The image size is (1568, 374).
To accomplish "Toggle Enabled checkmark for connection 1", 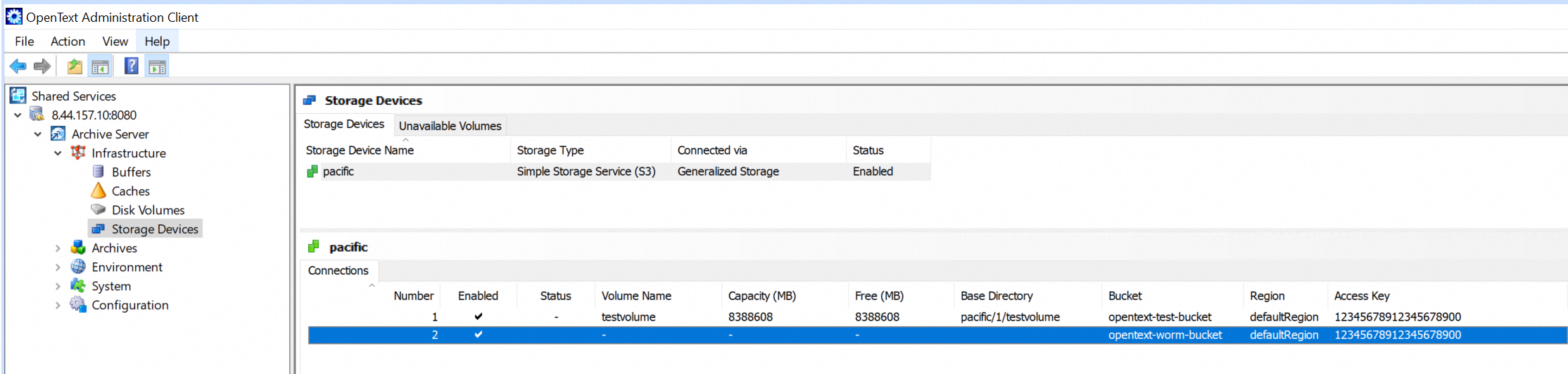I will (x=479, y=316).
